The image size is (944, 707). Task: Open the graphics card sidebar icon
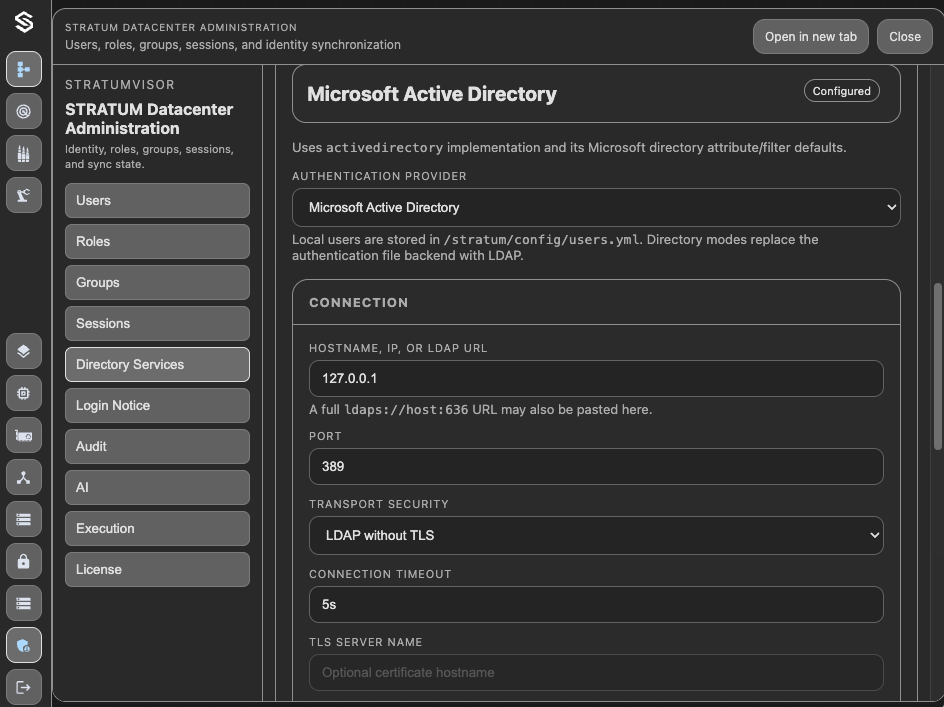pyautogui.click(x=24, y=435)
